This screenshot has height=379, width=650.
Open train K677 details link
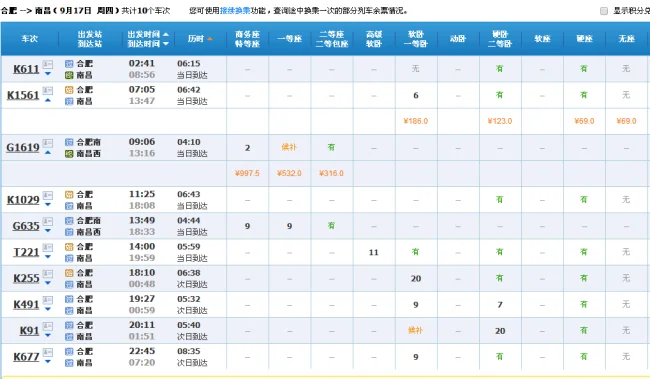(x=26, y=357)
